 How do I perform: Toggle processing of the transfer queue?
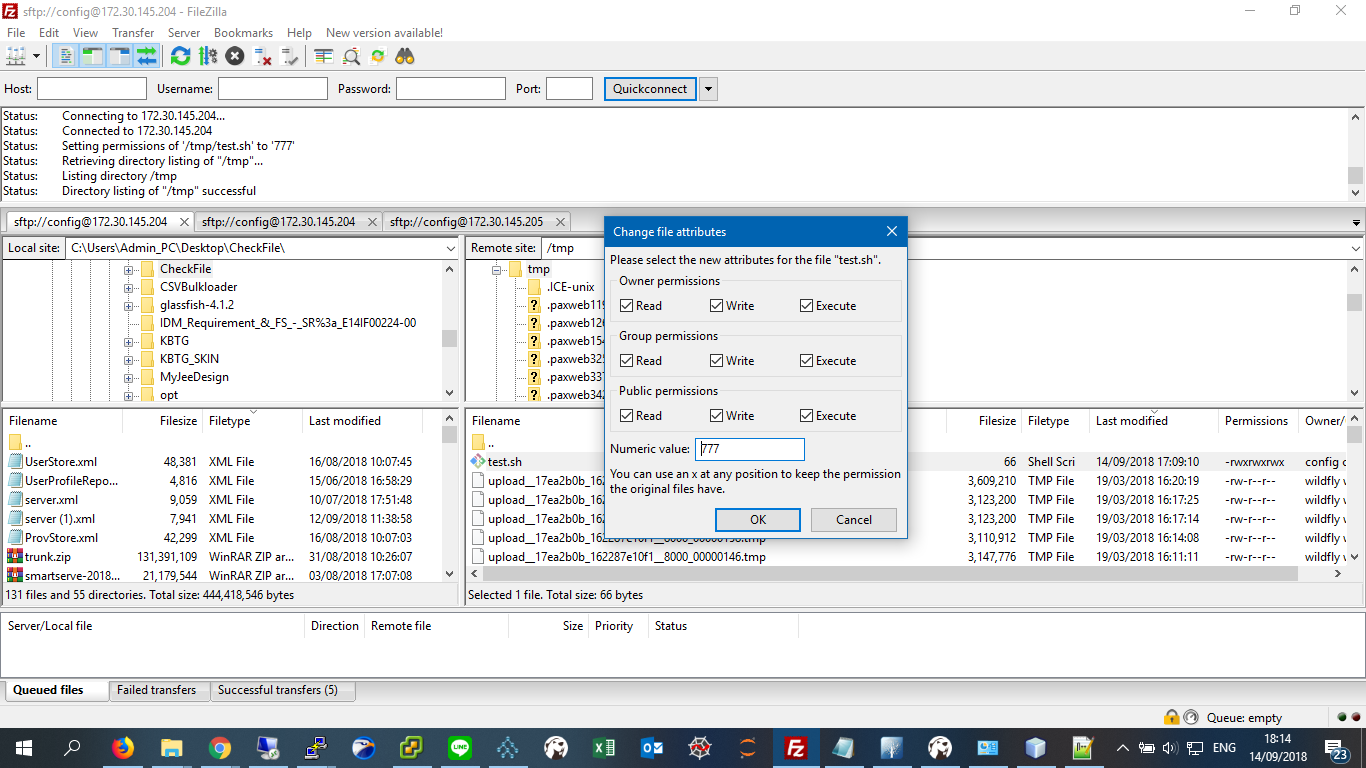207,57
